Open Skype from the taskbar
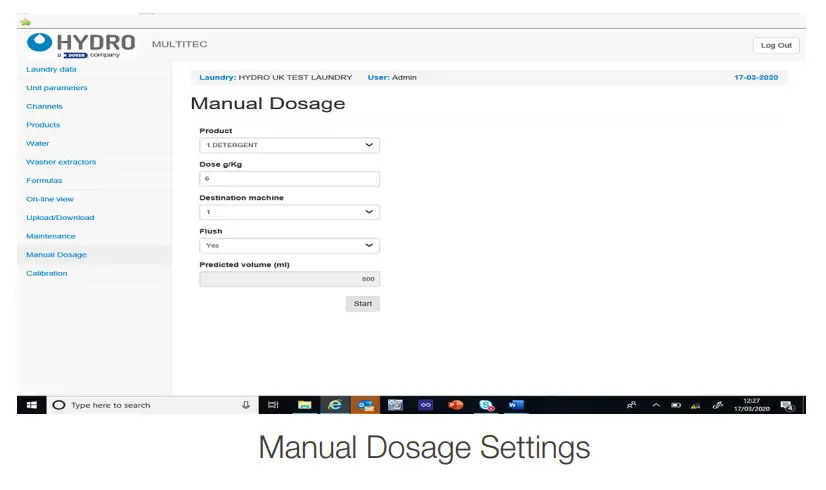 [487, 405]
